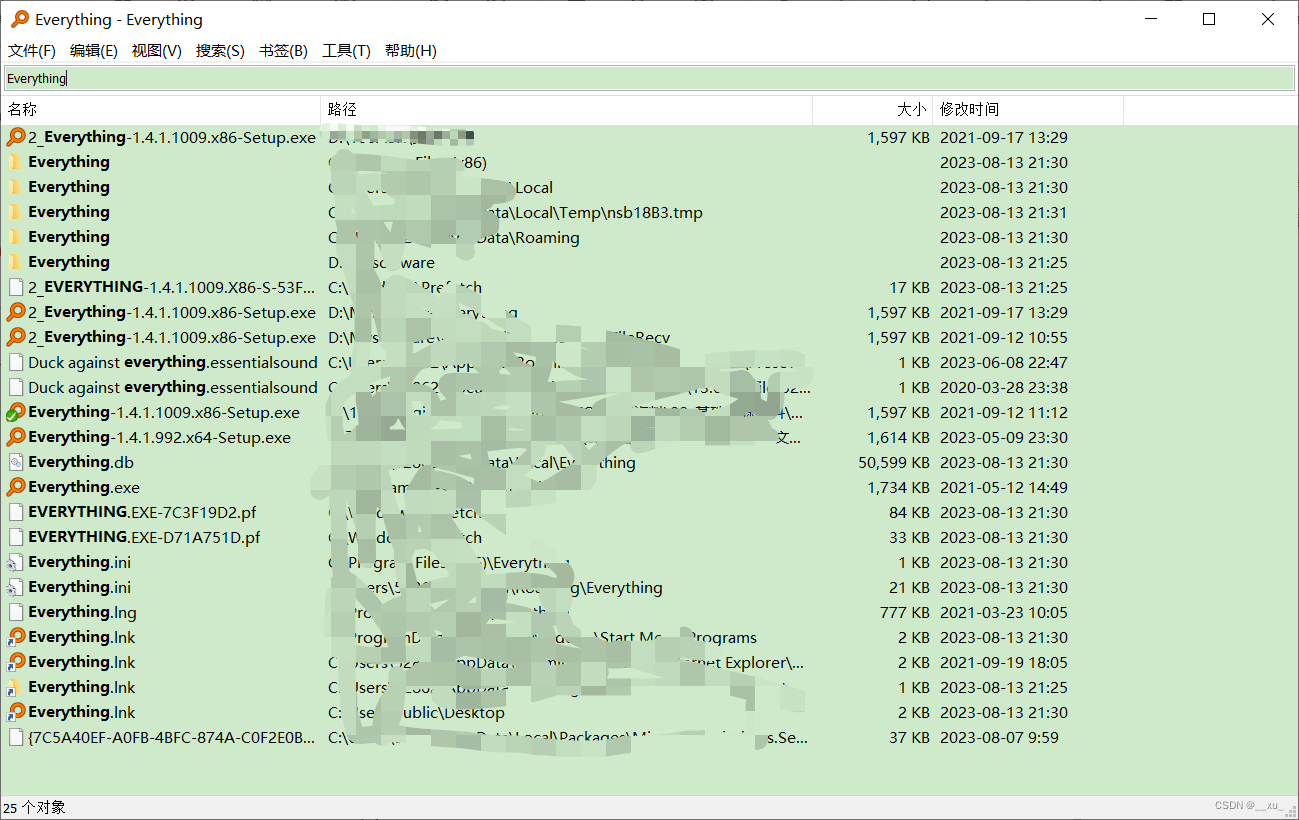Open the 工具(T) menu

(x=346, y=51)
